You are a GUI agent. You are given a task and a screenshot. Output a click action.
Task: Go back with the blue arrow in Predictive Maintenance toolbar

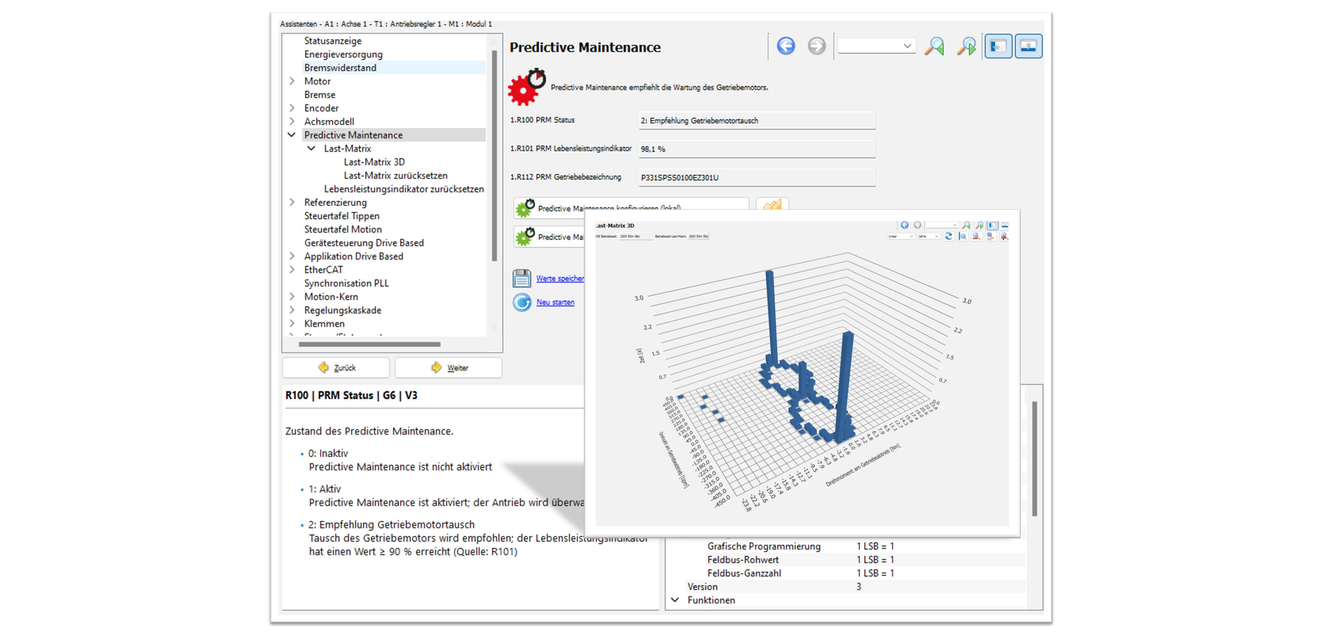tap(786, 46)
